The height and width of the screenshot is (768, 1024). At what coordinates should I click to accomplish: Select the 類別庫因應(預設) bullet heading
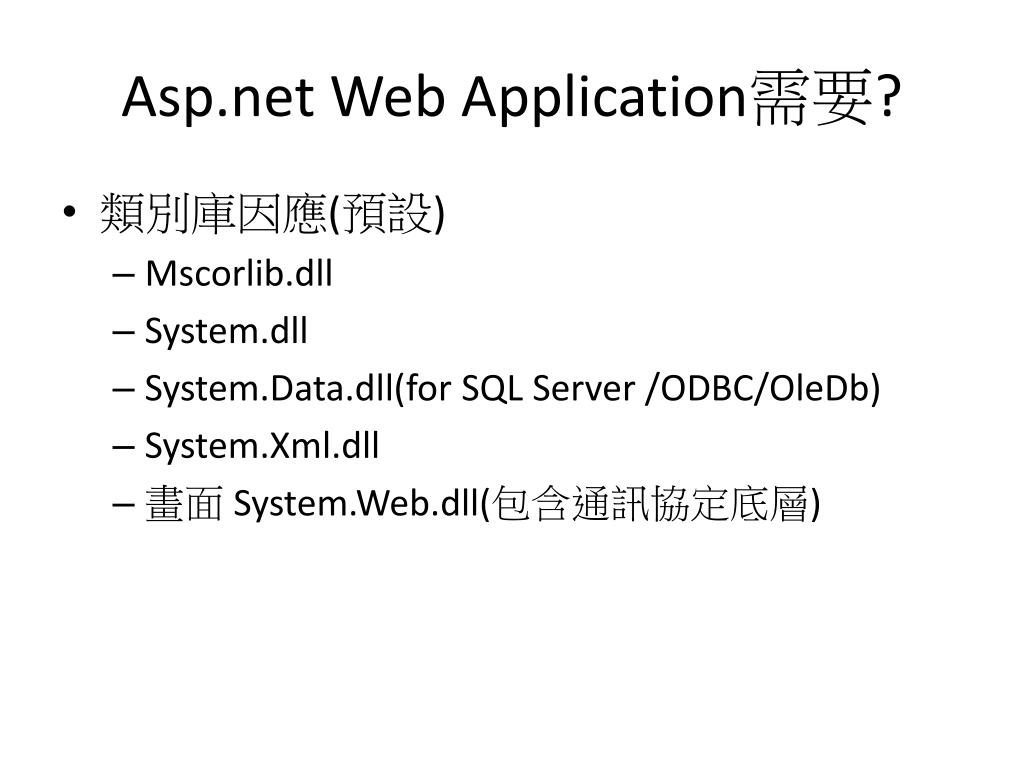coord(272,214)
